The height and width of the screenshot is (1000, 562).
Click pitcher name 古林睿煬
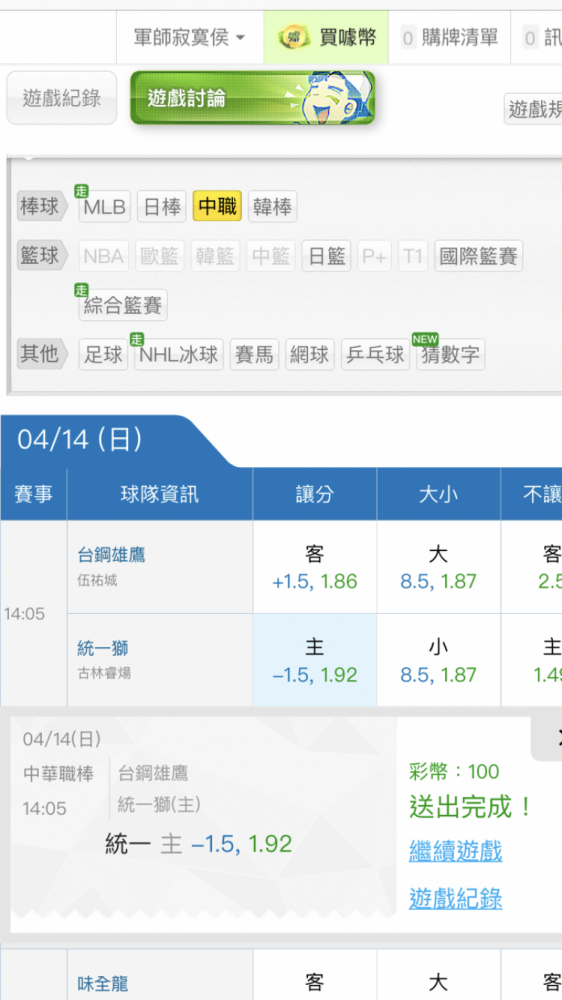[x=104, y=673]
